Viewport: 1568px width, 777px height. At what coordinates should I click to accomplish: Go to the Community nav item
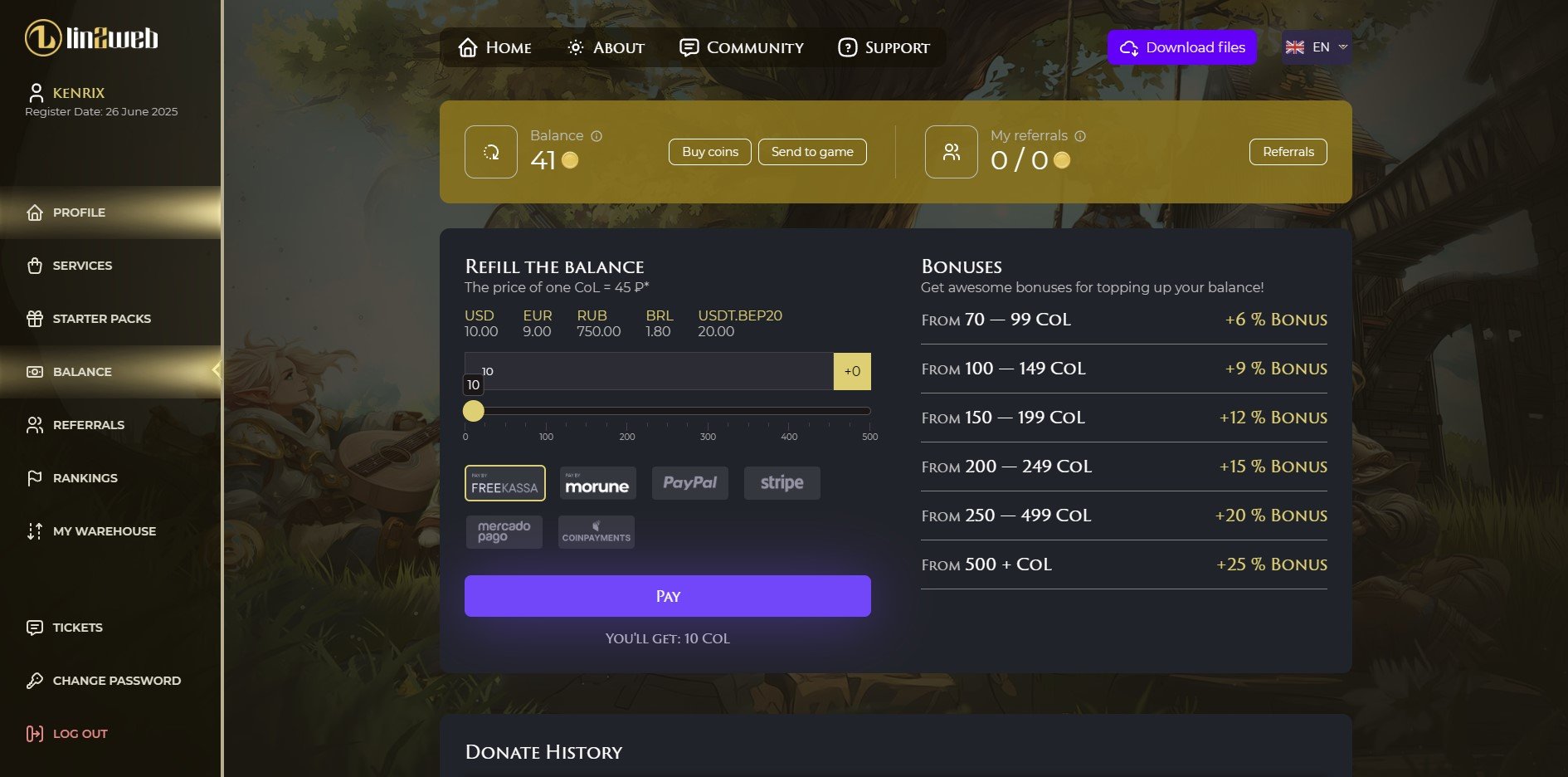[742, 47]
